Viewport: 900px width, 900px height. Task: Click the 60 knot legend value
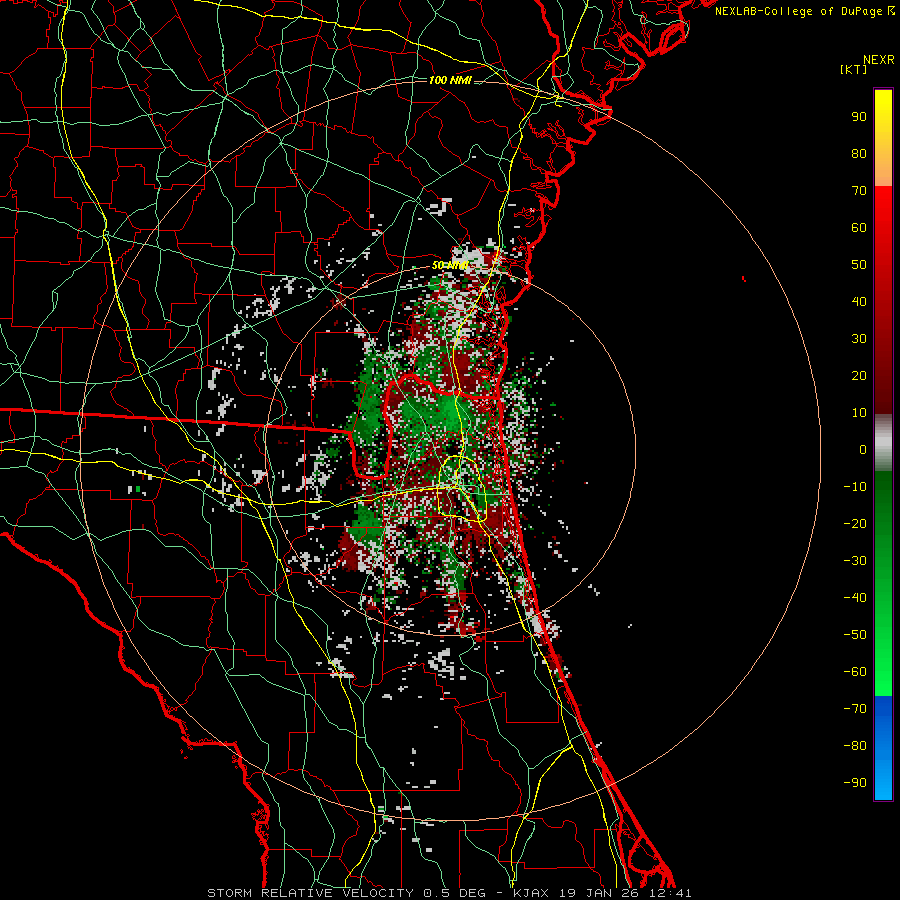coord(859,228)
